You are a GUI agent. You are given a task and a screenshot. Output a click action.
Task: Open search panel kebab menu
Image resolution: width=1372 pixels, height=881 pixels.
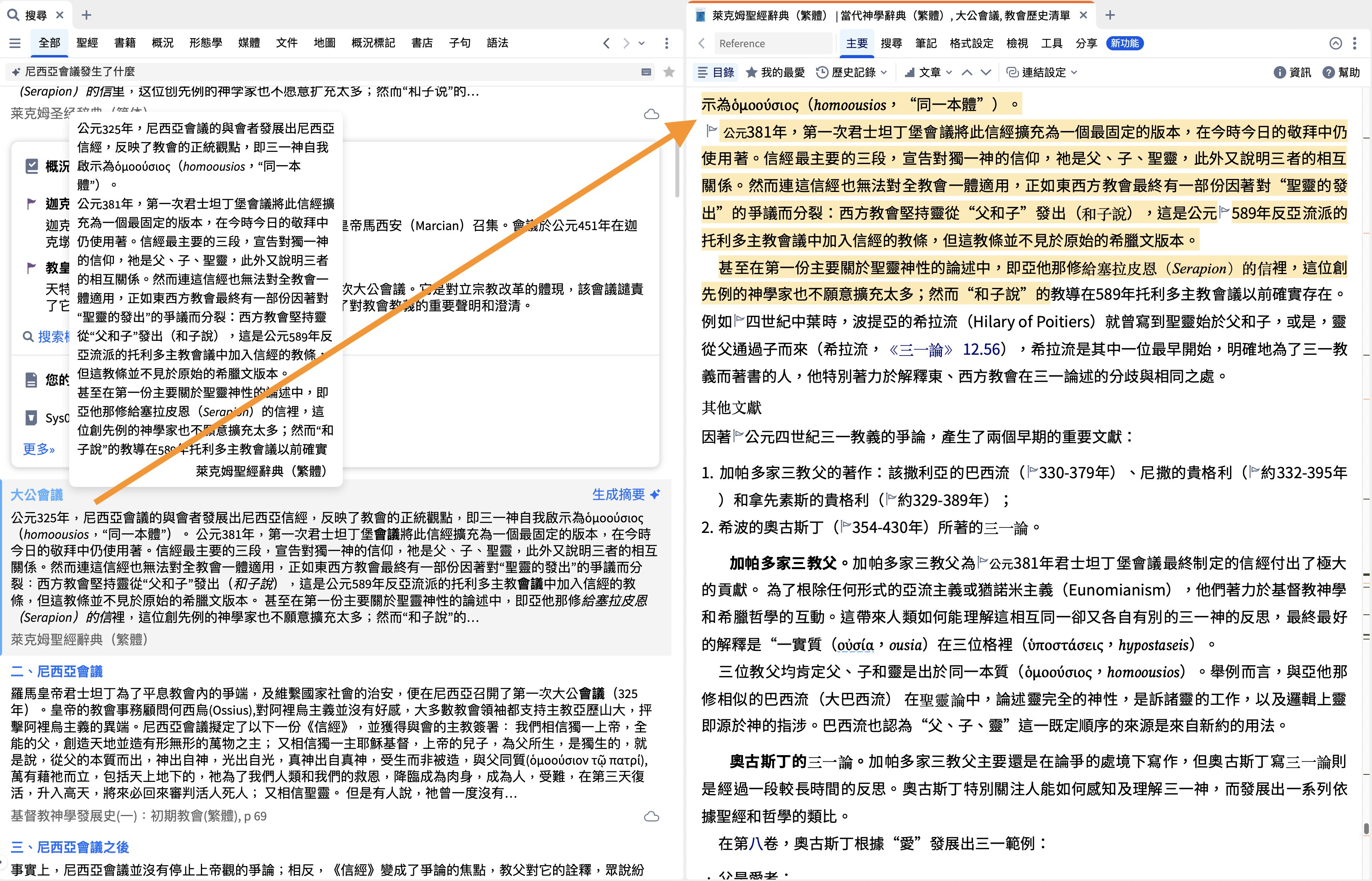667,43
